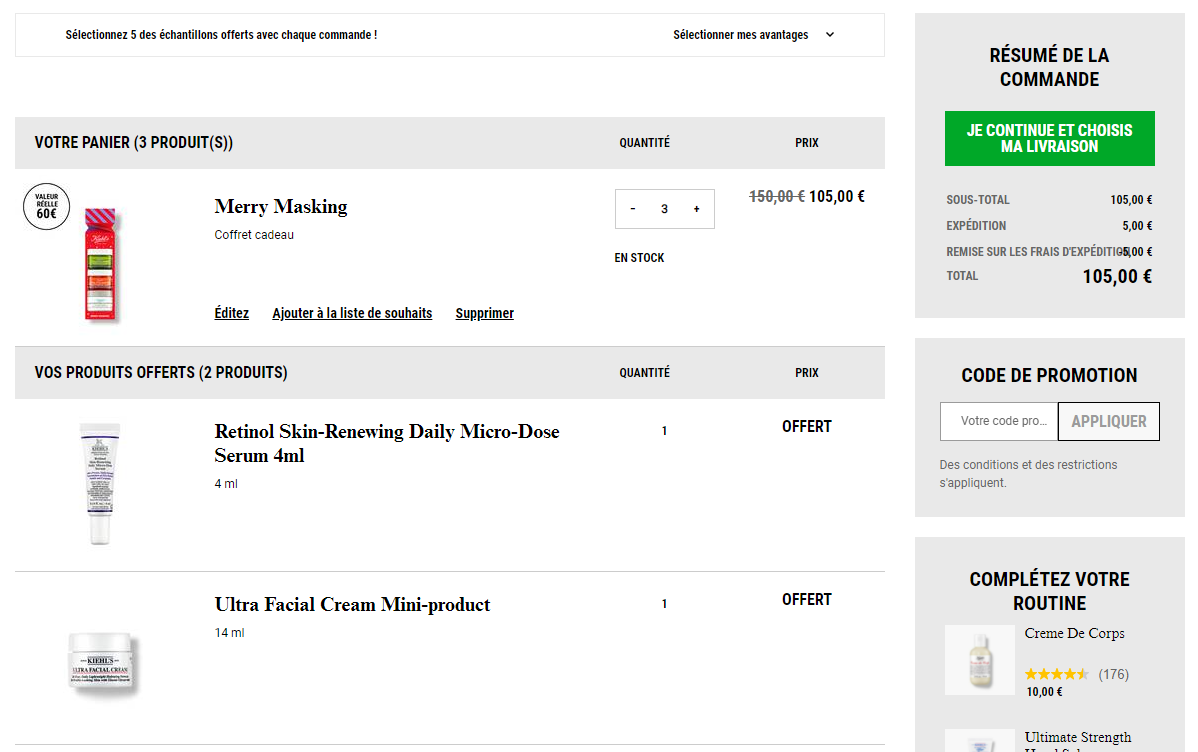Click the Coffret cadeau label
The width and height of the screenshot is (1198, 752).
tap(254, 235)
